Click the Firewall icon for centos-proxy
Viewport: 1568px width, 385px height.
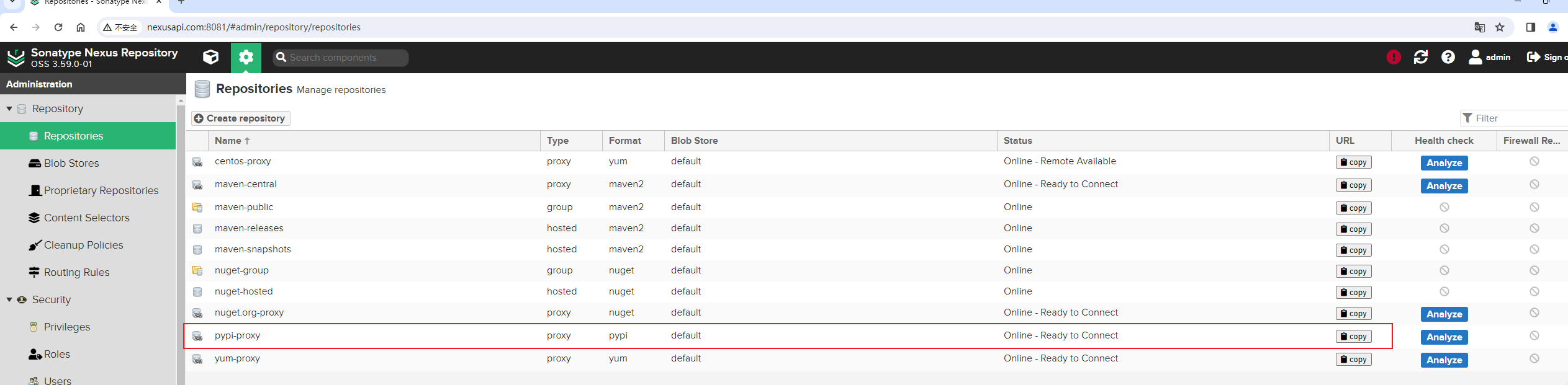pyautogui.click(x=1534, y=161)
